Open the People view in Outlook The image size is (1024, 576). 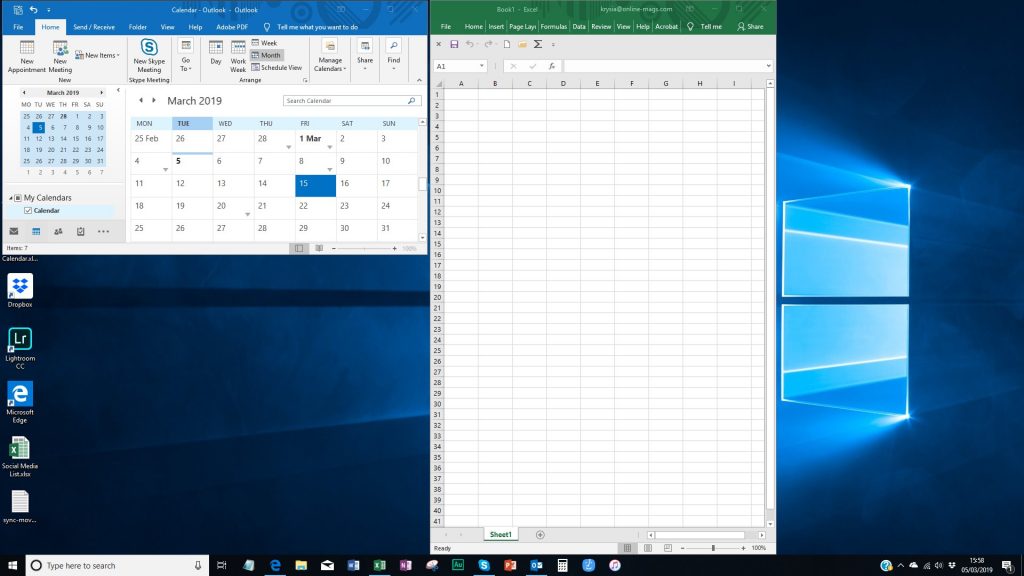(58, 231)
